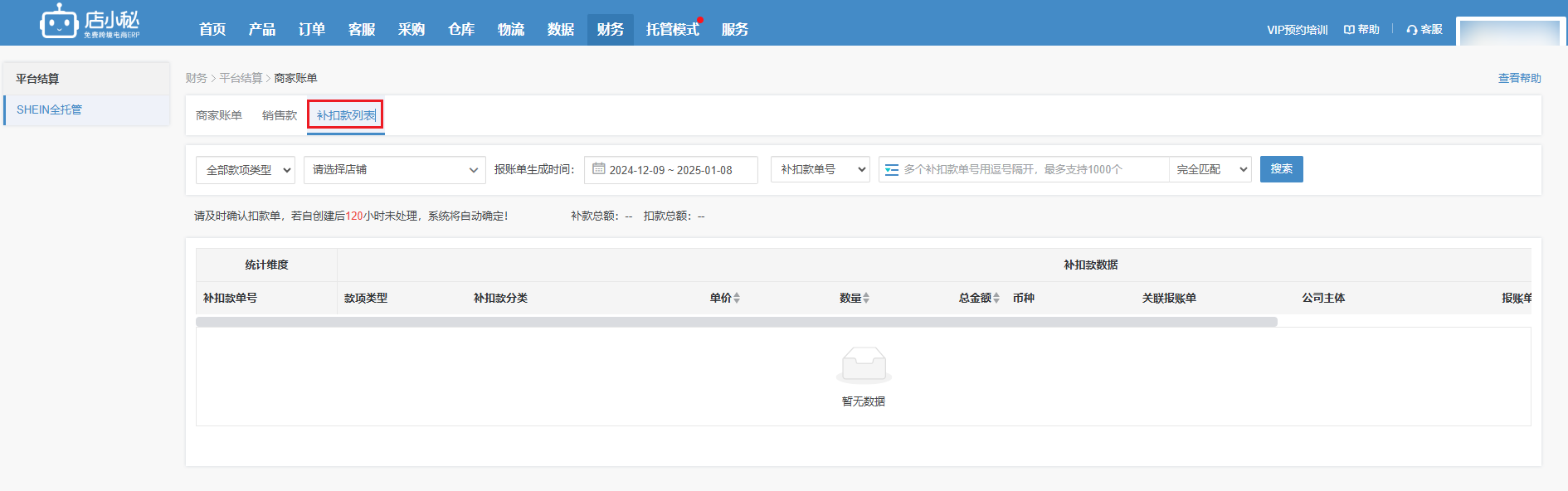The image size is (1568, 491).
Task: Open the calendar icon in date range field
Action: 598,169
